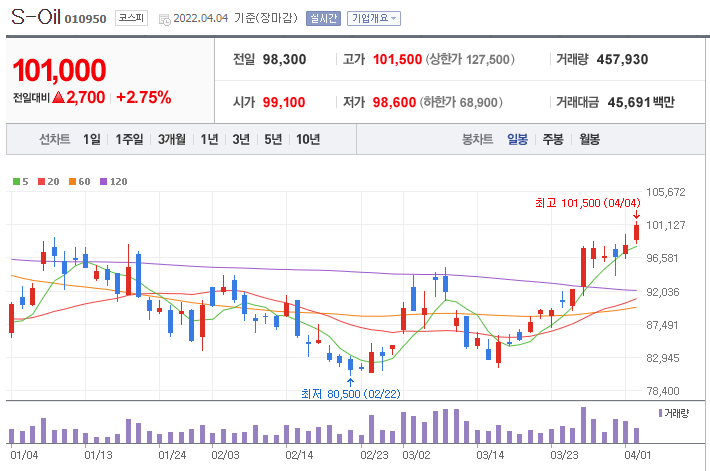This screenshot has height=471, width=710.
Task: Click the purple 120-day moving average swatch
Action: 103,182
